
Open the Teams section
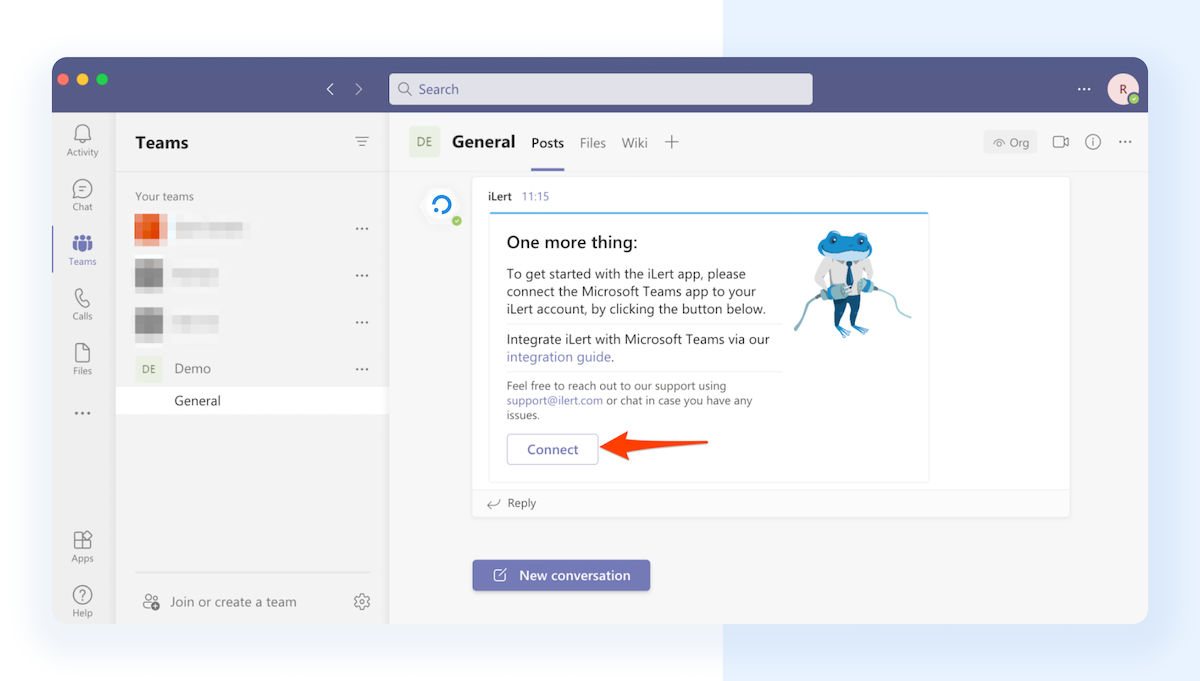click(82, 248)
